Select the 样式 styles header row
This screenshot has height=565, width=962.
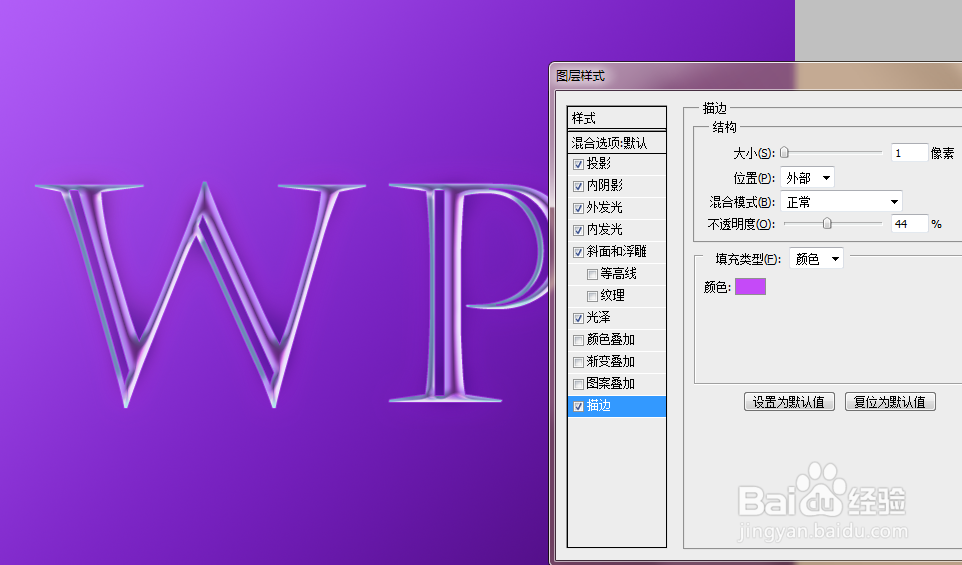[617, 118]
